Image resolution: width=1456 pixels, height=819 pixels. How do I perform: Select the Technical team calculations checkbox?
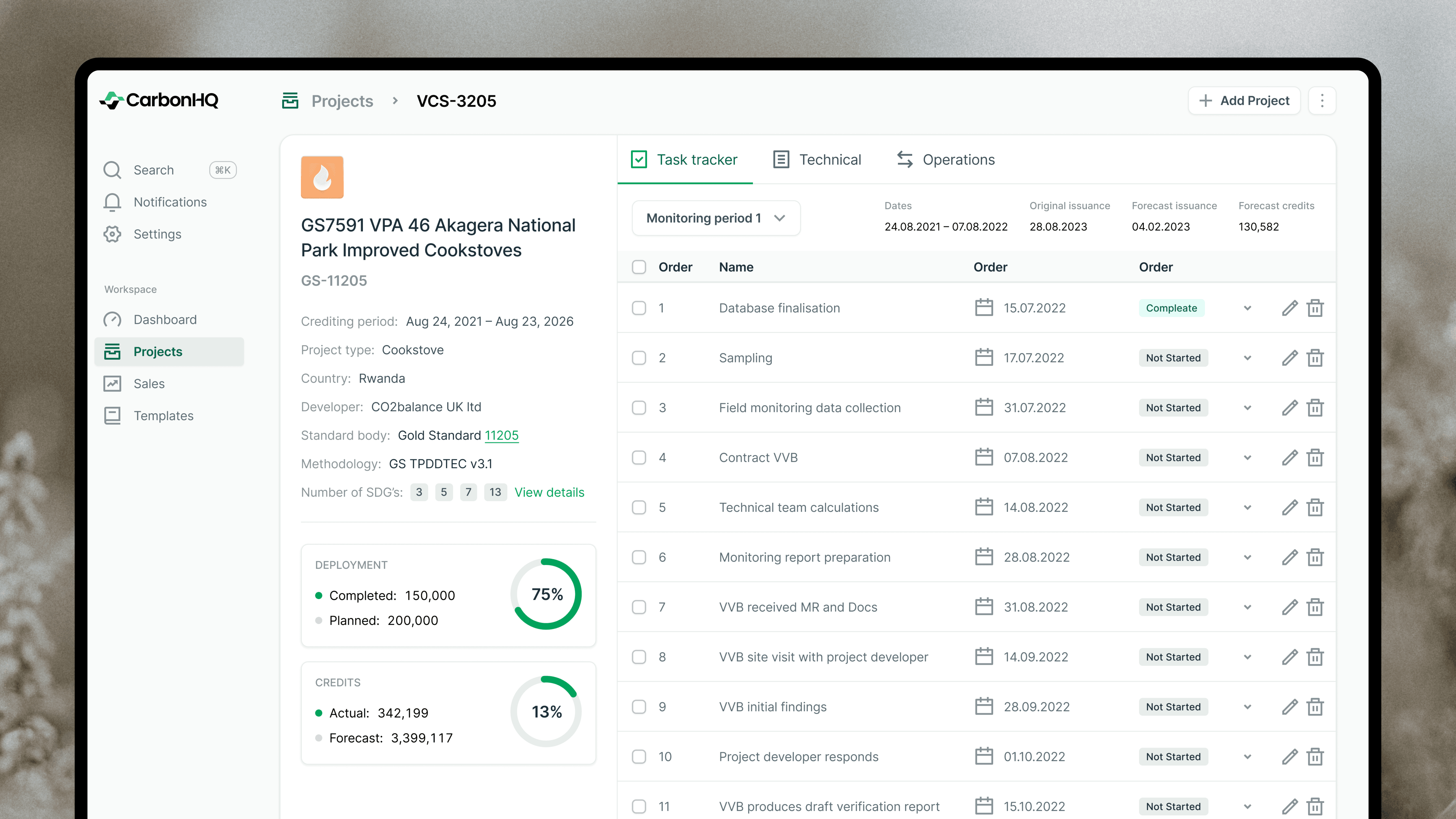coord(639,507)
